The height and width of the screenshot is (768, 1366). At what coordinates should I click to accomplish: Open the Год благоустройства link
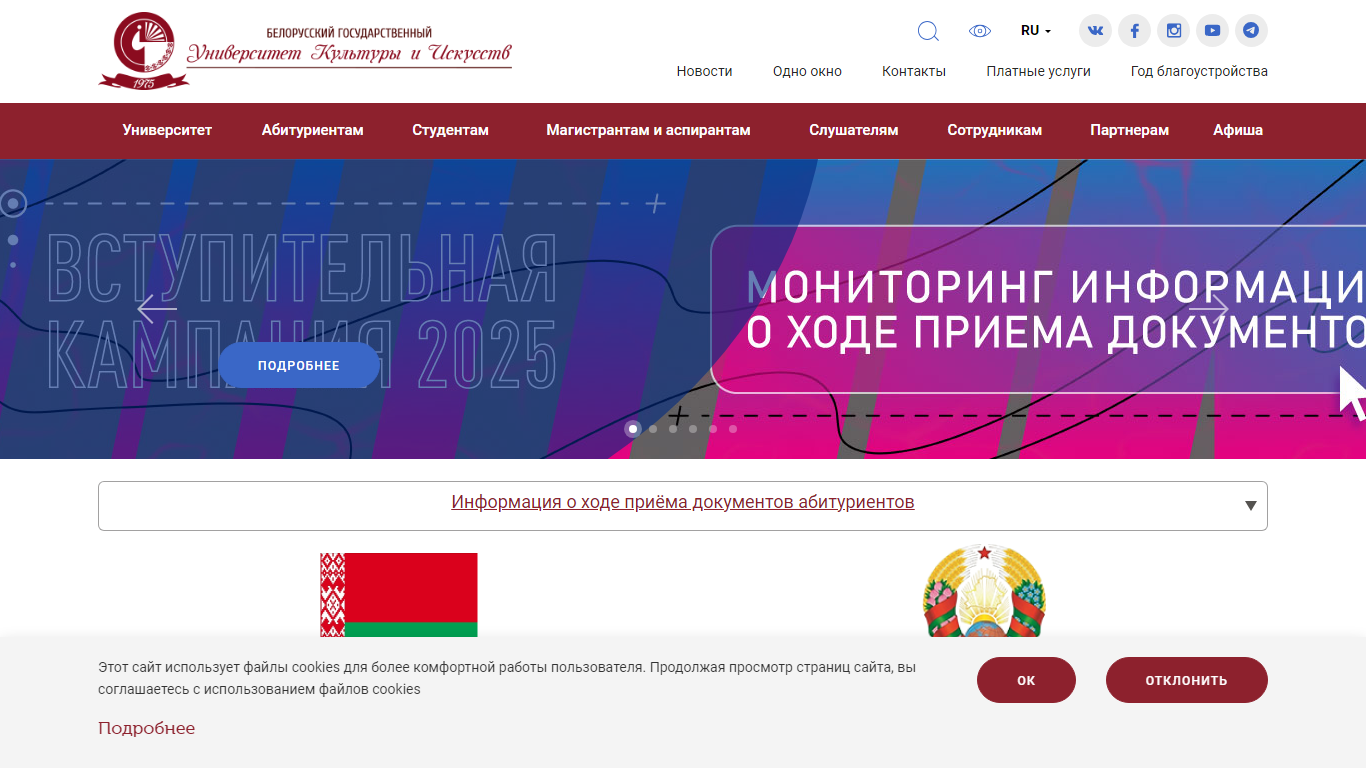click(1199, 71)
